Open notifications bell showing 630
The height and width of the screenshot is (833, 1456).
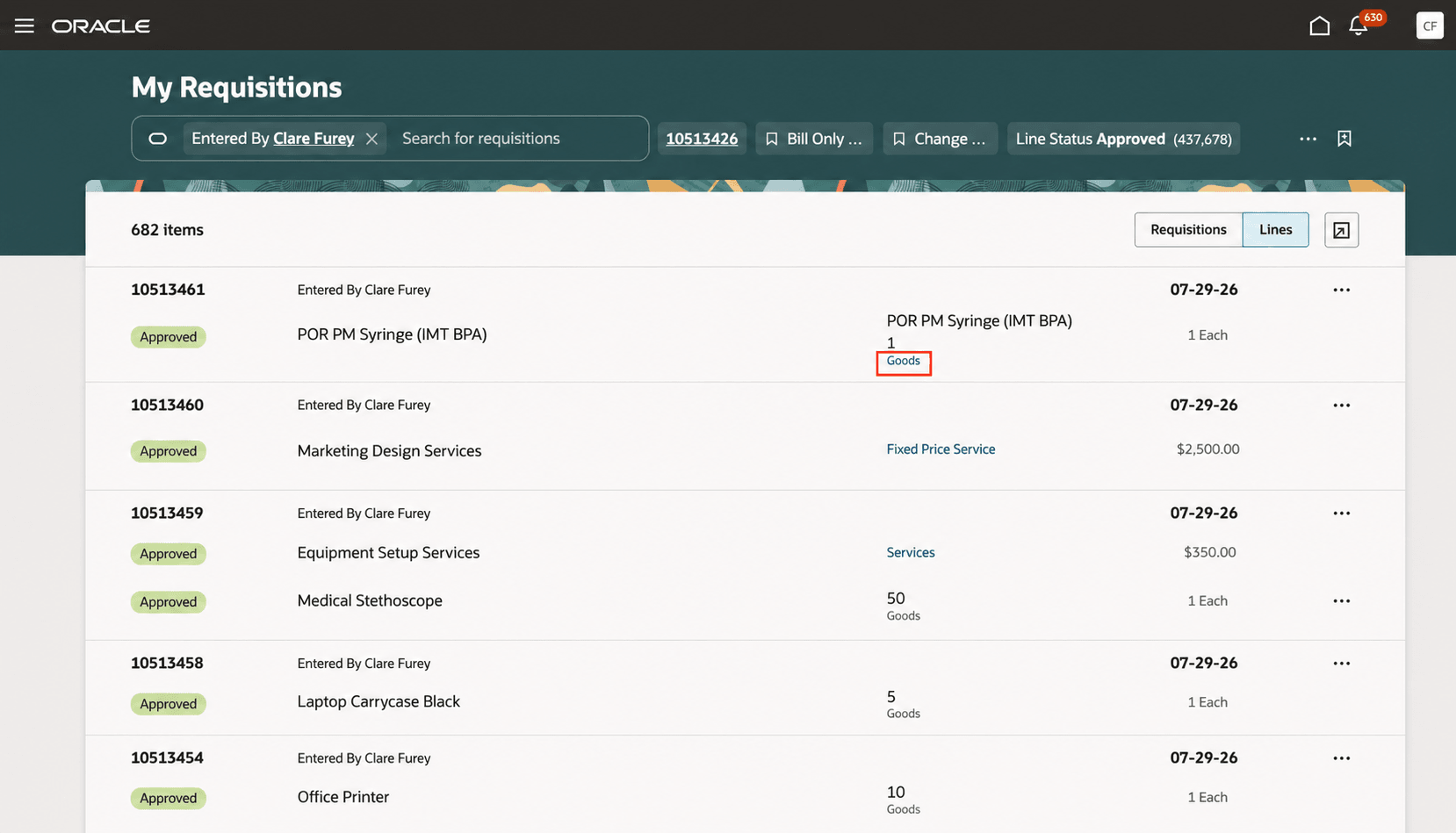click(x=1359, y=25)
